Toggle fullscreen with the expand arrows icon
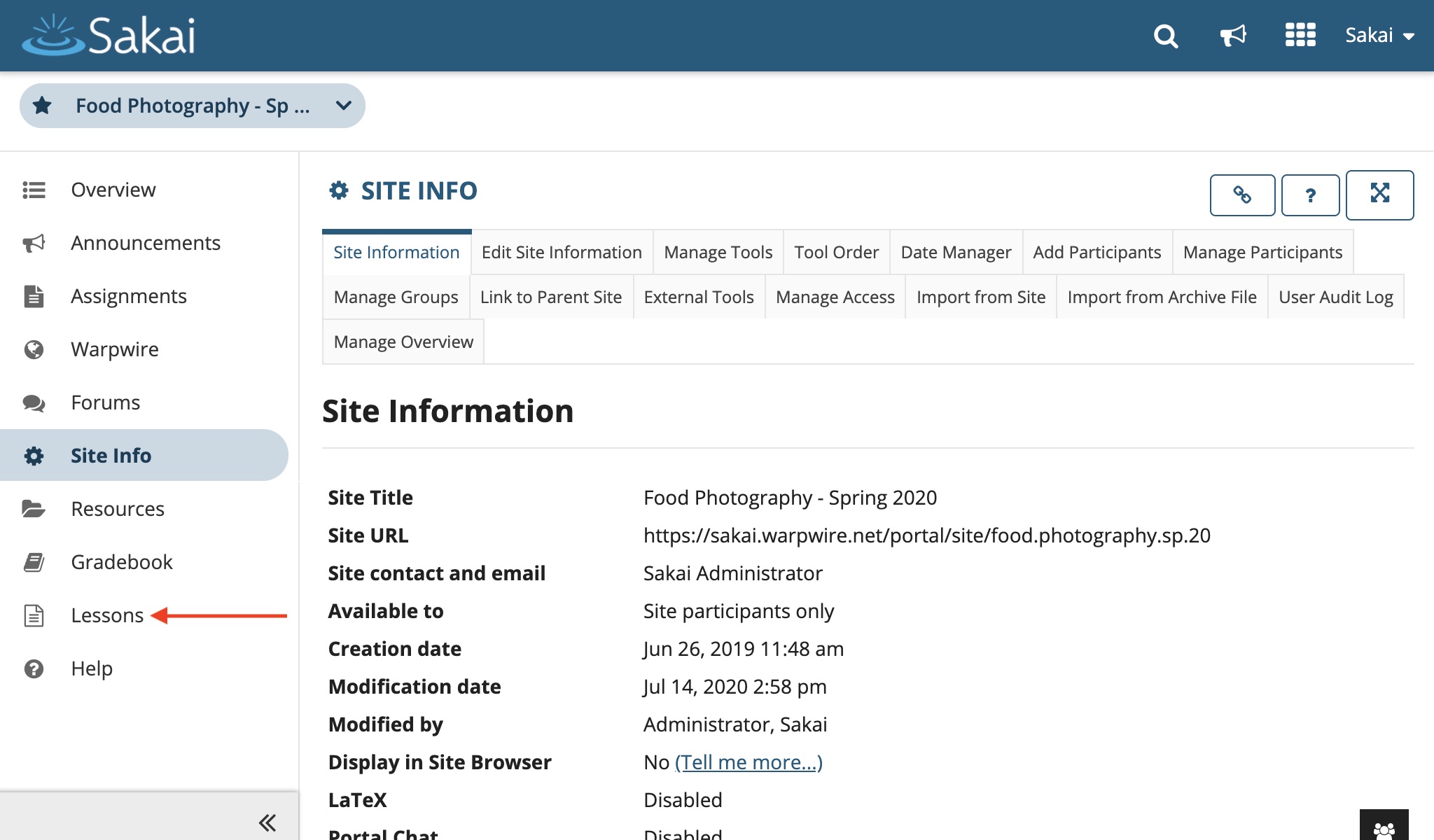This screenshot has height=840, width=1434. [1379, 194]
